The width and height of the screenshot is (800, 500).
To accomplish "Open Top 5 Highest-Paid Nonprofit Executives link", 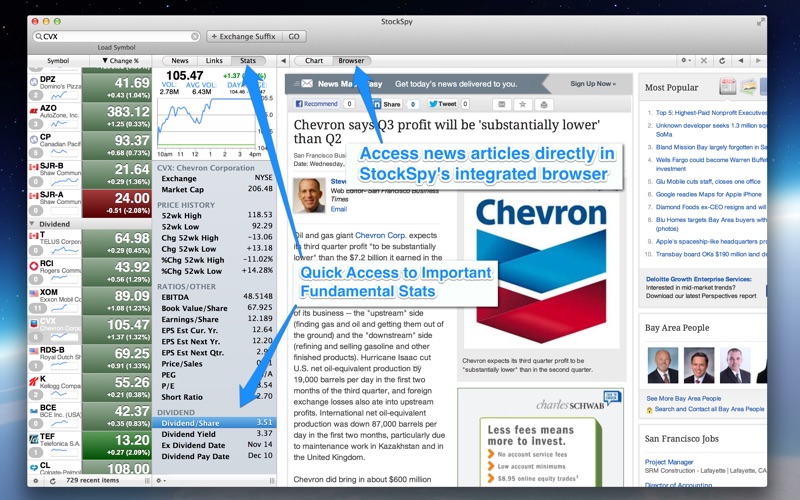I will 711,113.
